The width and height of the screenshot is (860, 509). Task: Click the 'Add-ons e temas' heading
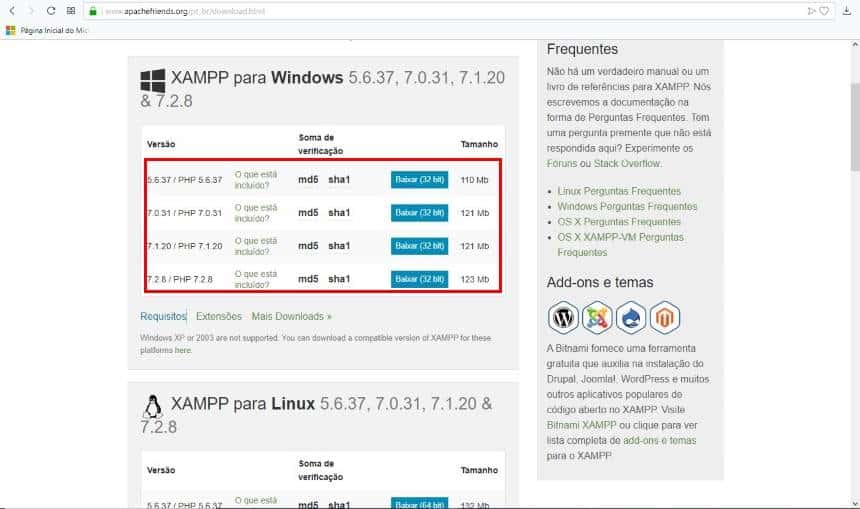(x=599, y=282)
